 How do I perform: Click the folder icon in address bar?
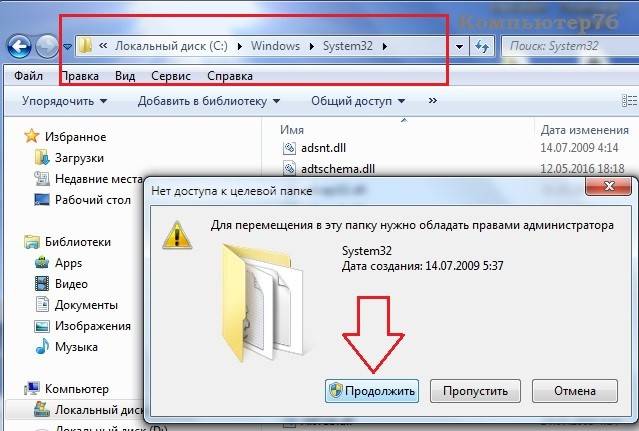point(86,46)
